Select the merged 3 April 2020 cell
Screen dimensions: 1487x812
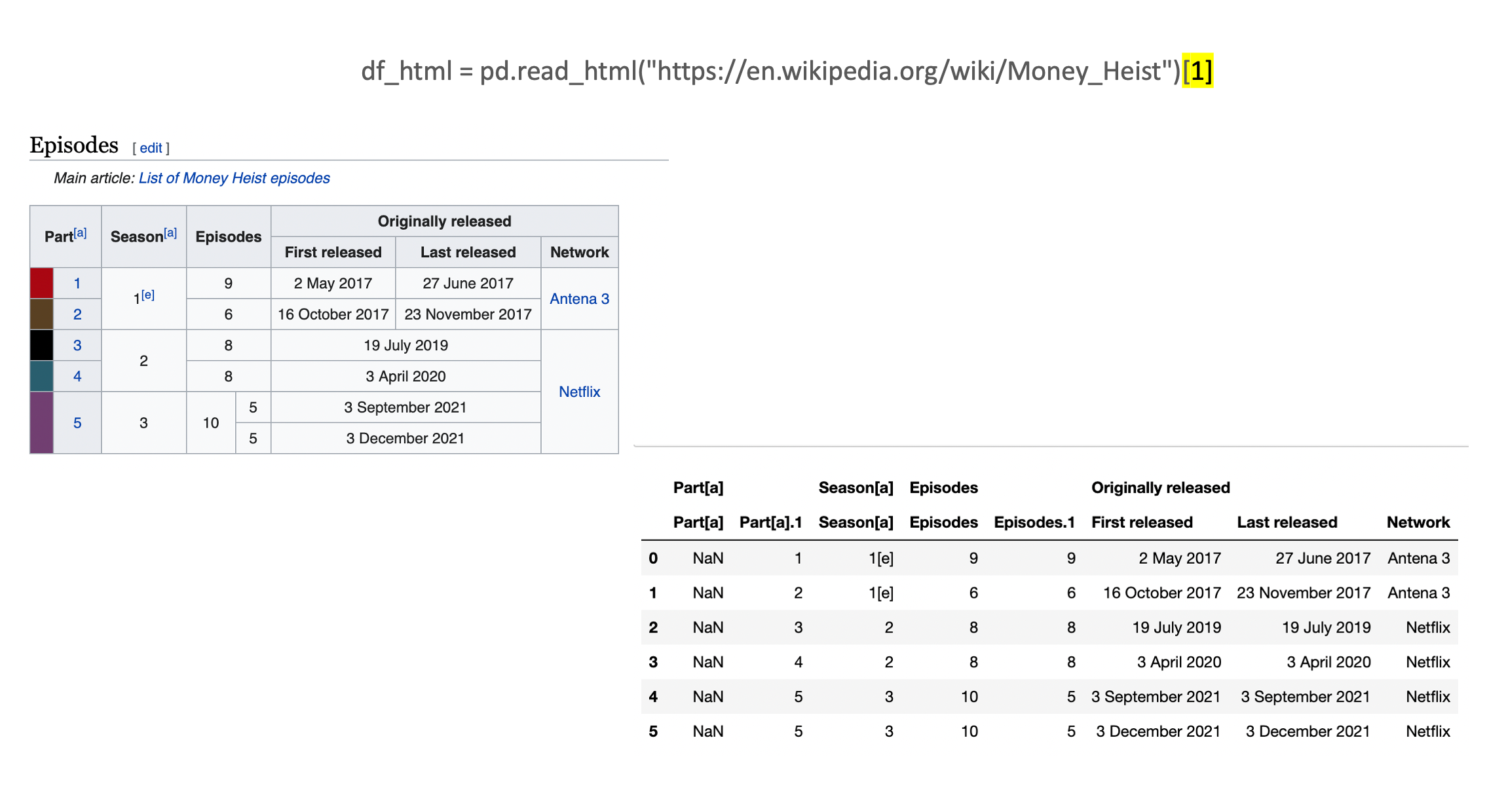pyautogui.click(x=406, y=377)
